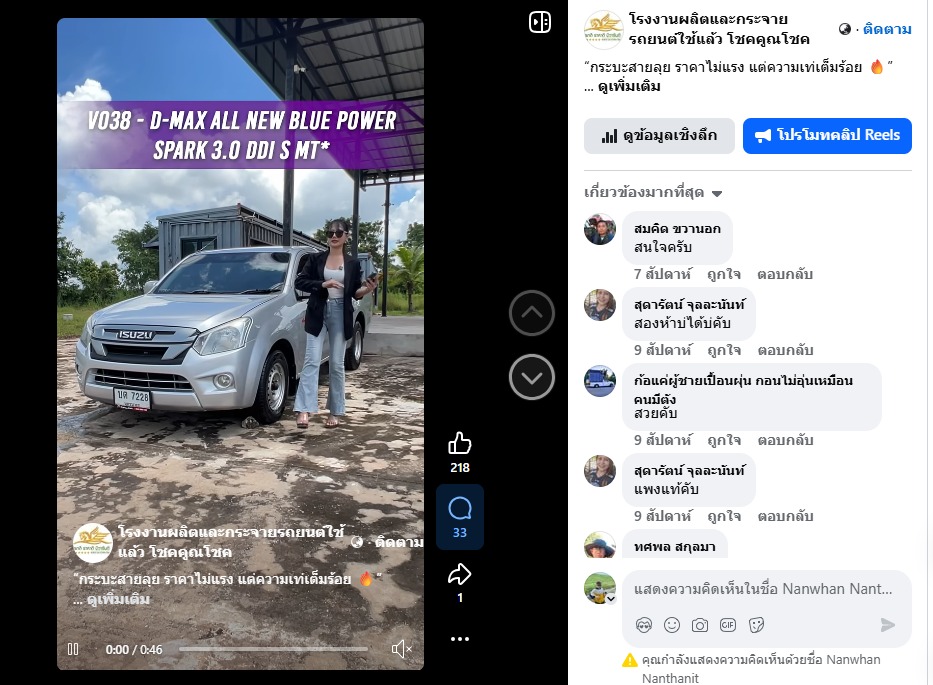Like the reel with the thumbs-up icon
Screen dimensions: 933x685
coord(459,444)
